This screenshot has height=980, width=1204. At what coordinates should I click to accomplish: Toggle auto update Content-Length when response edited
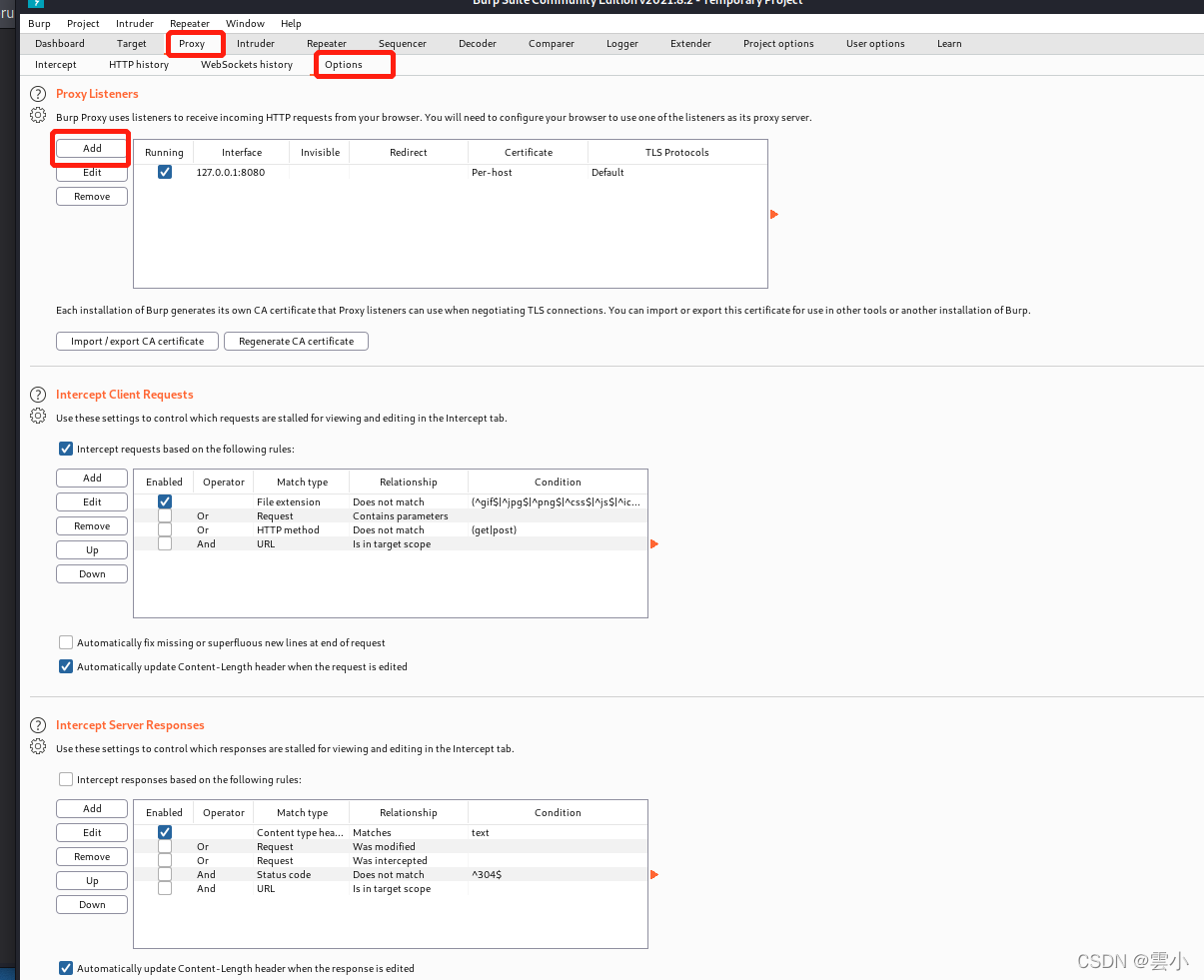click(66, 968)
